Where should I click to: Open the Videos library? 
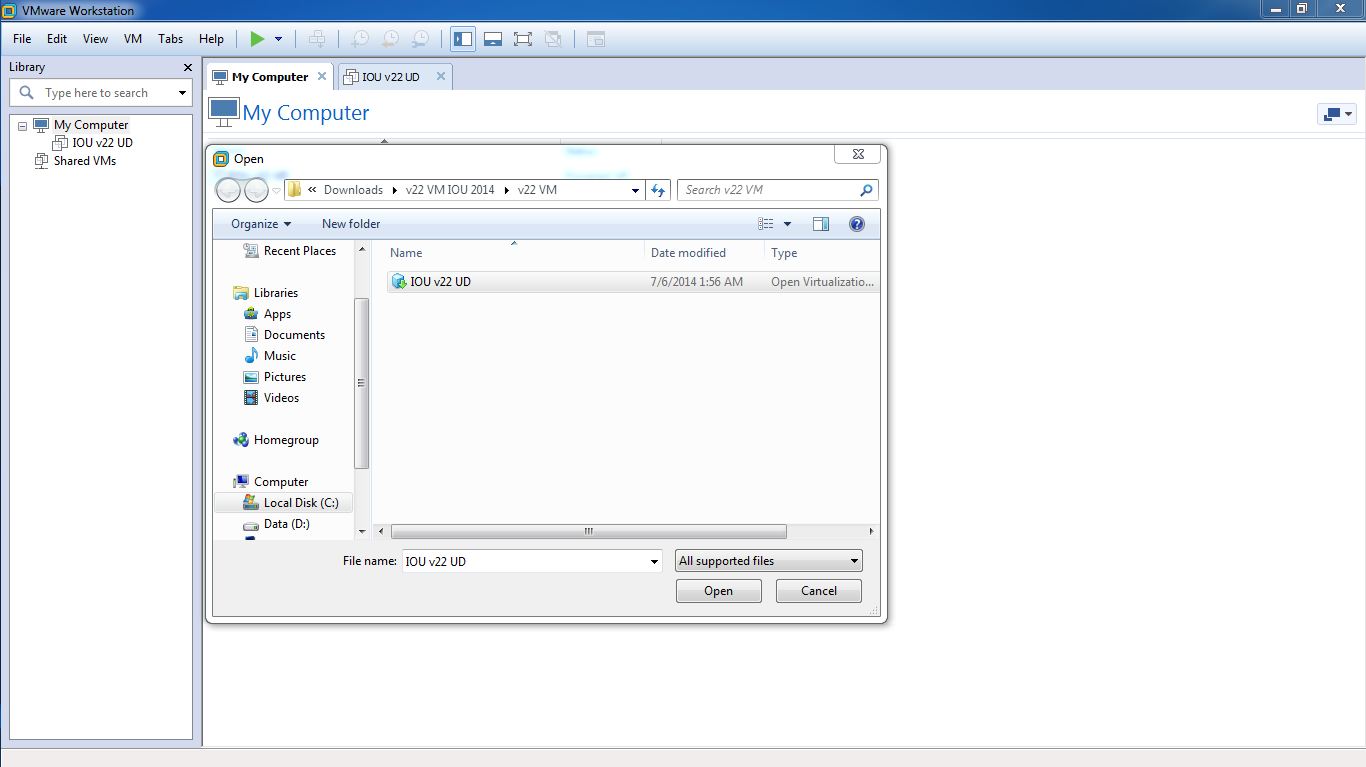click(281, 398)
